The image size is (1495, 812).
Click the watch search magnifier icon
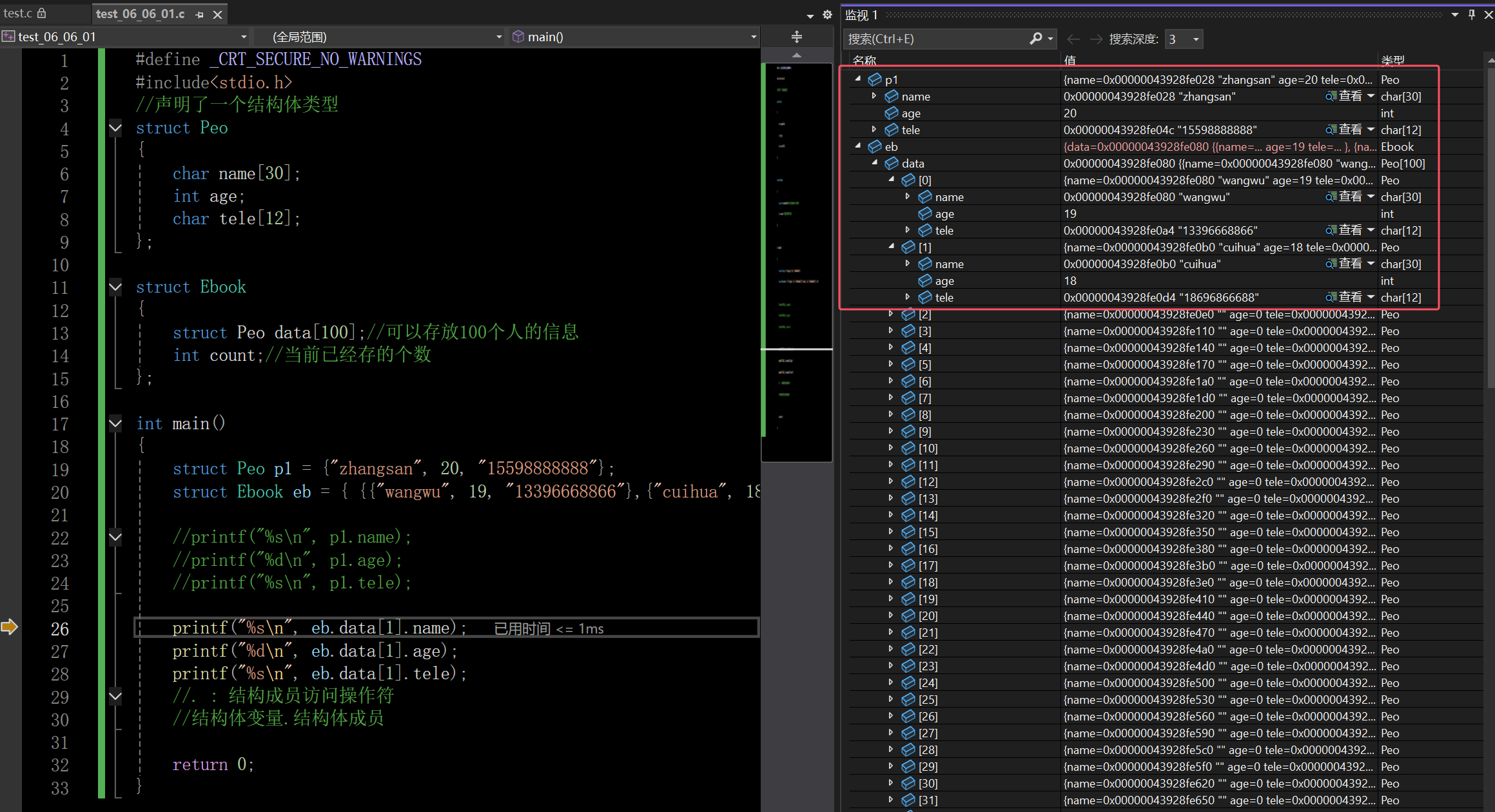pos(1035,39)
